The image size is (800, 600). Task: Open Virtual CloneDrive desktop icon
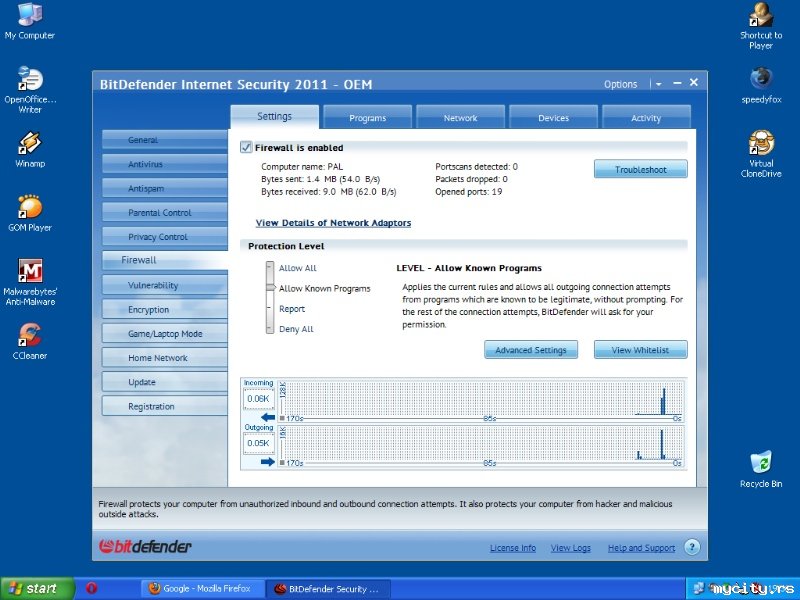point(761,154)
